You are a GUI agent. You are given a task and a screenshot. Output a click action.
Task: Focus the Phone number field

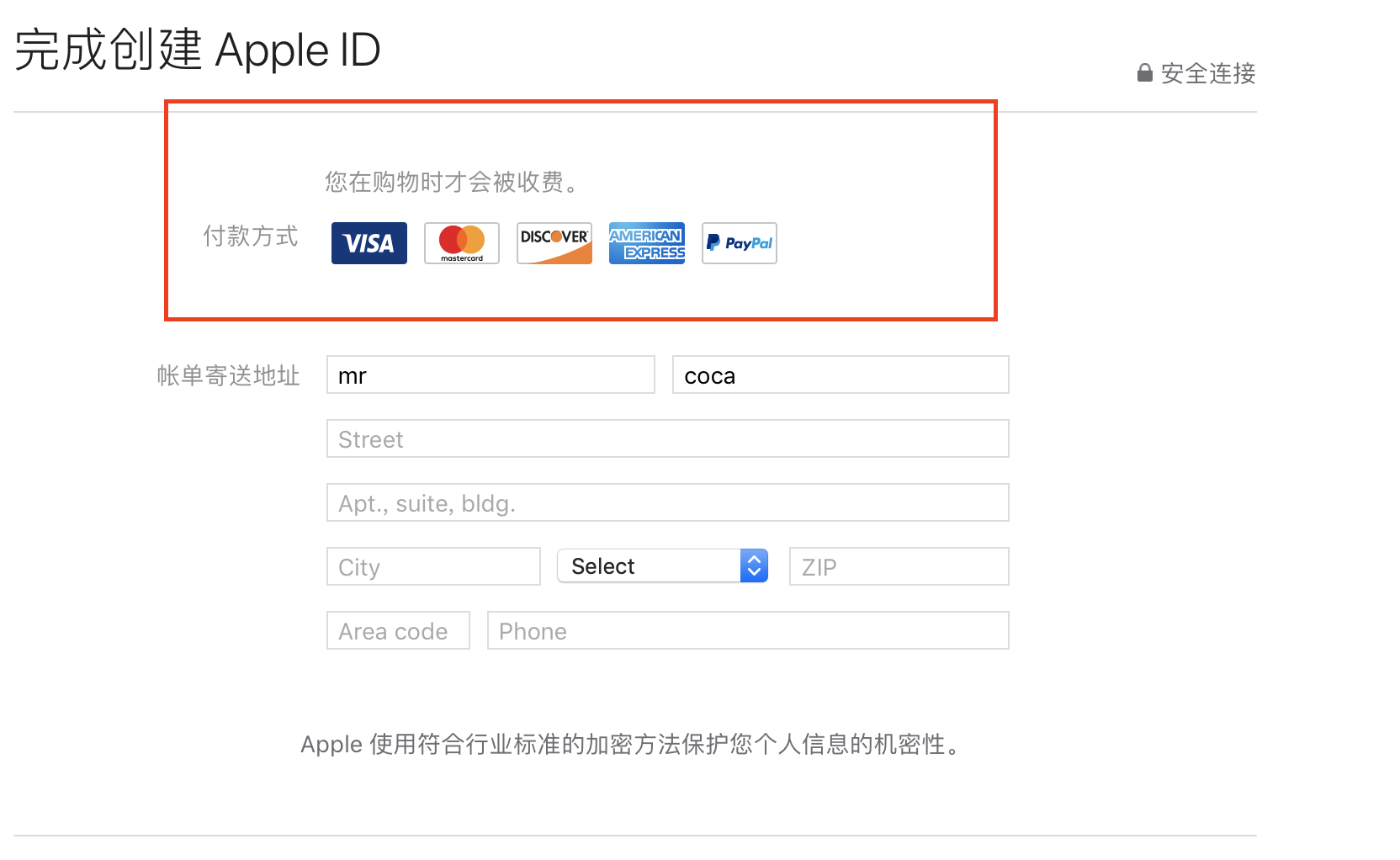(x=747, y=631)
